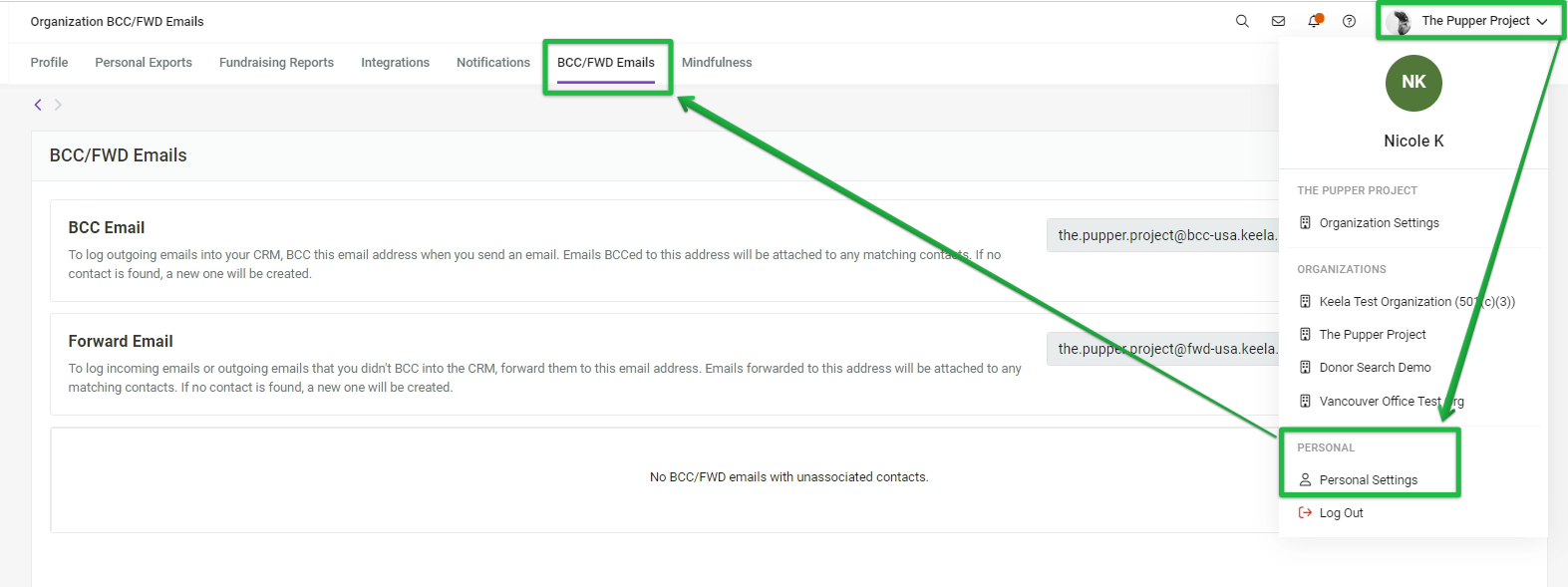This screenshot has height=587, width=1568.
Task: Open the help question mark icon
Action: [x=1349, y=21]
